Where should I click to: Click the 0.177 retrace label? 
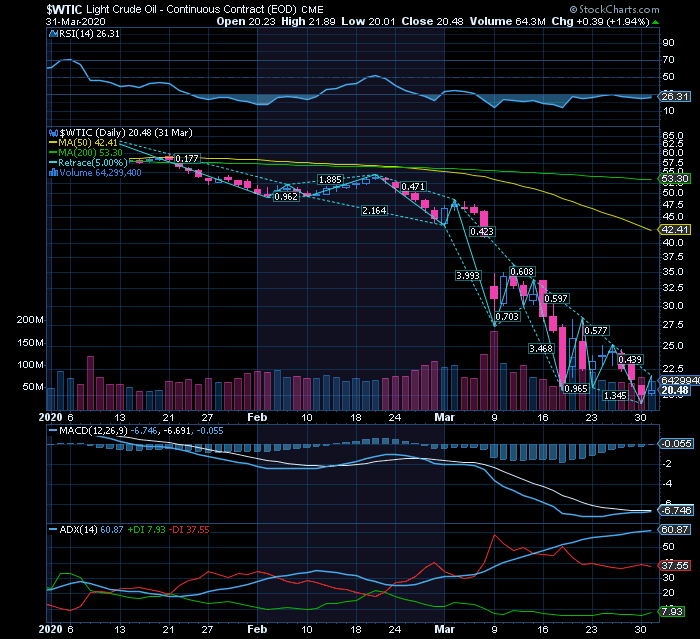click(x=187, y=159)
